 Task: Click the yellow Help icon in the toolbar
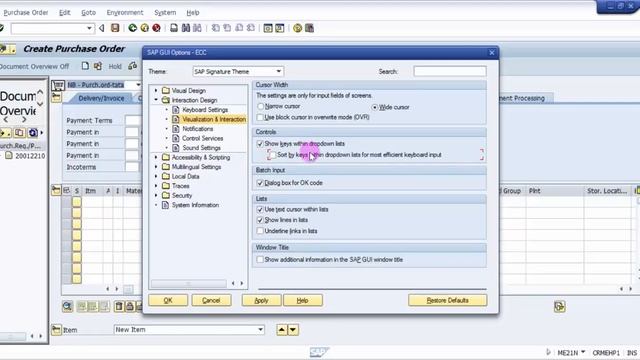298,28
